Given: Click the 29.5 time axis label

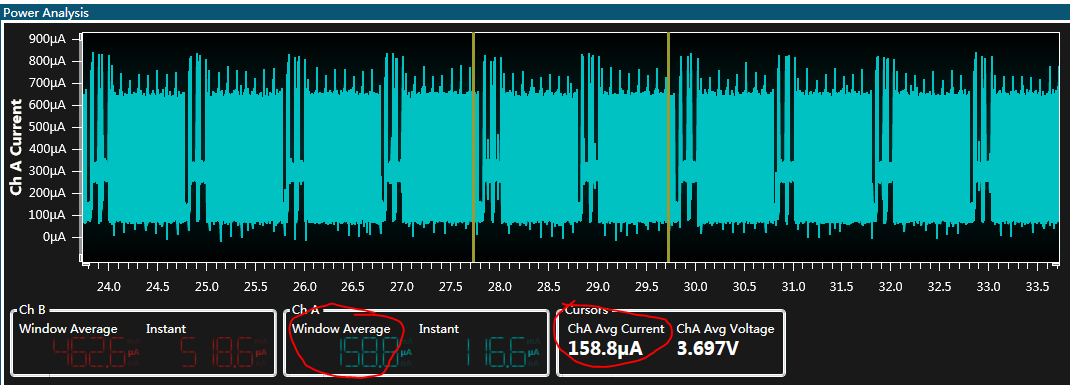Looking at the screenshot, I should tap(646, 286).
